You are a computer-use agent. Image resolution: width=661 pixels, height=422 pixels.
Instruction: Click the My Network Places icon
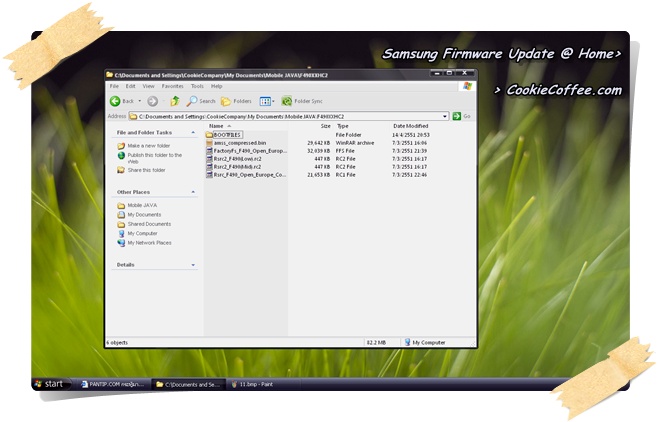pyautogui.click(x=121, y=243)
